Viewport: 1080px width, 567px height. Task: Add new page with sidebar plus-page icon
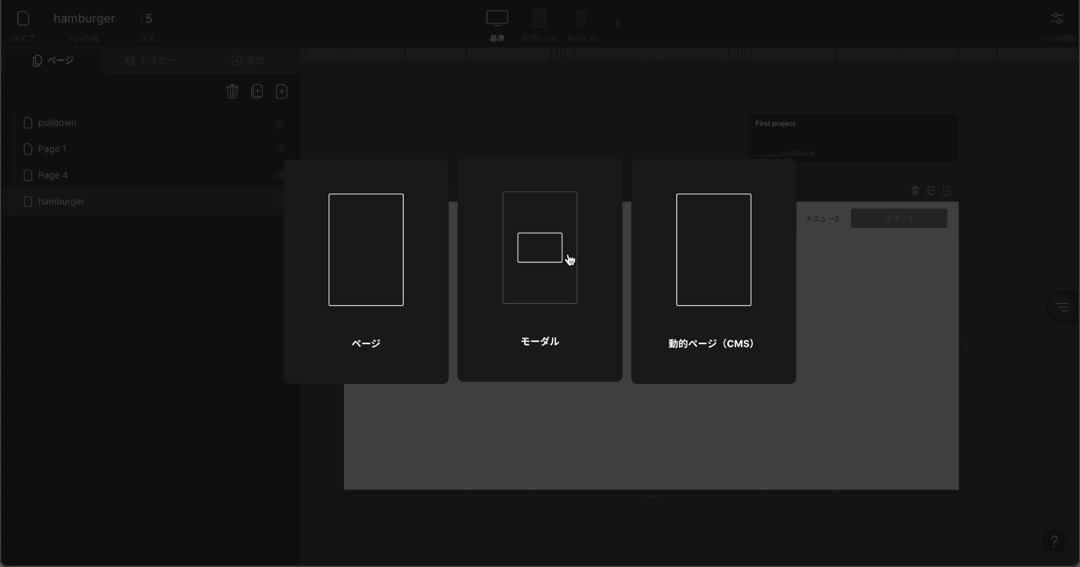click(x=282, y=91)
